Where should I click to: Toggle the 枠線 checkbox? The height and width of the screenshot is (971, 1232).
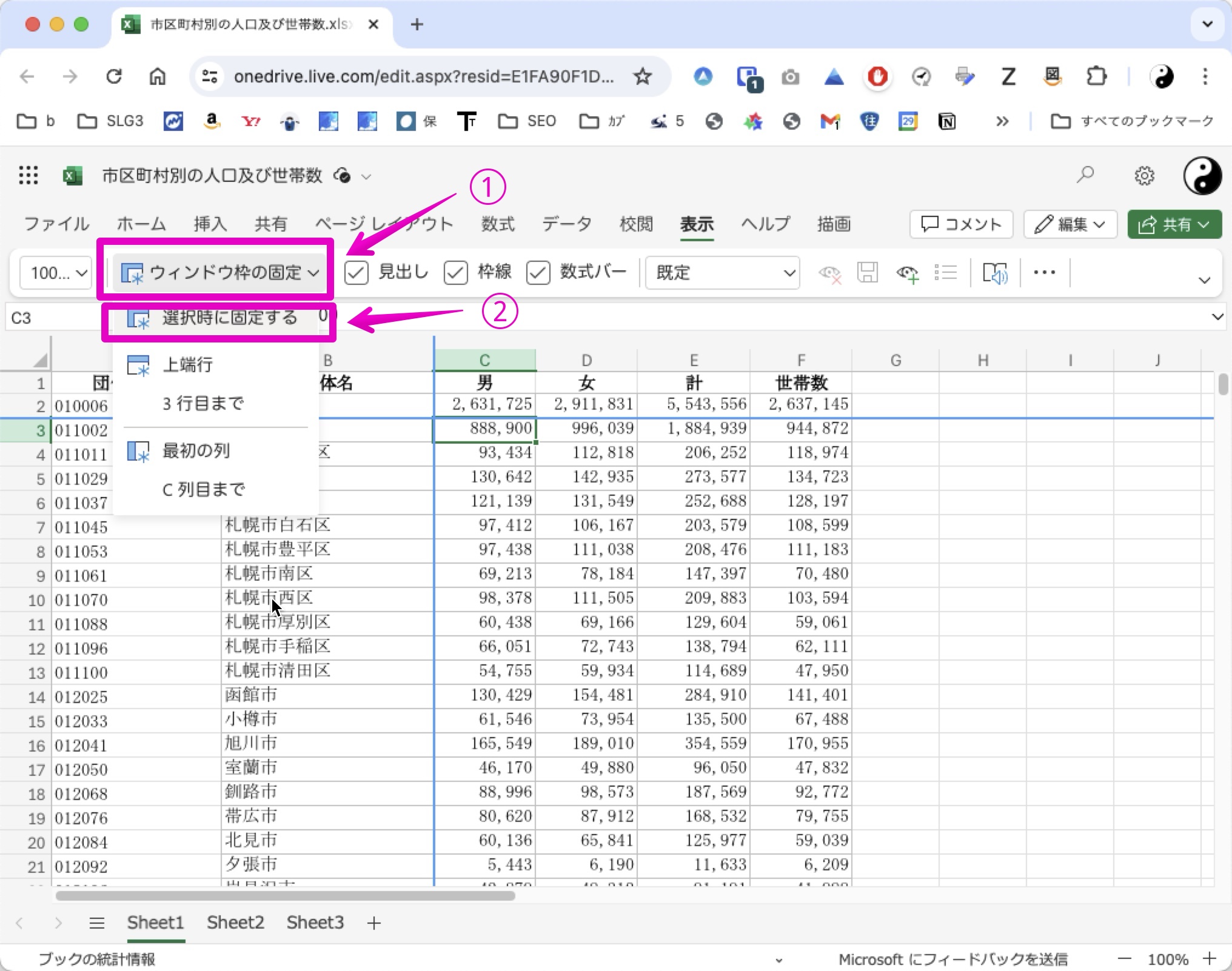[456, 273]
